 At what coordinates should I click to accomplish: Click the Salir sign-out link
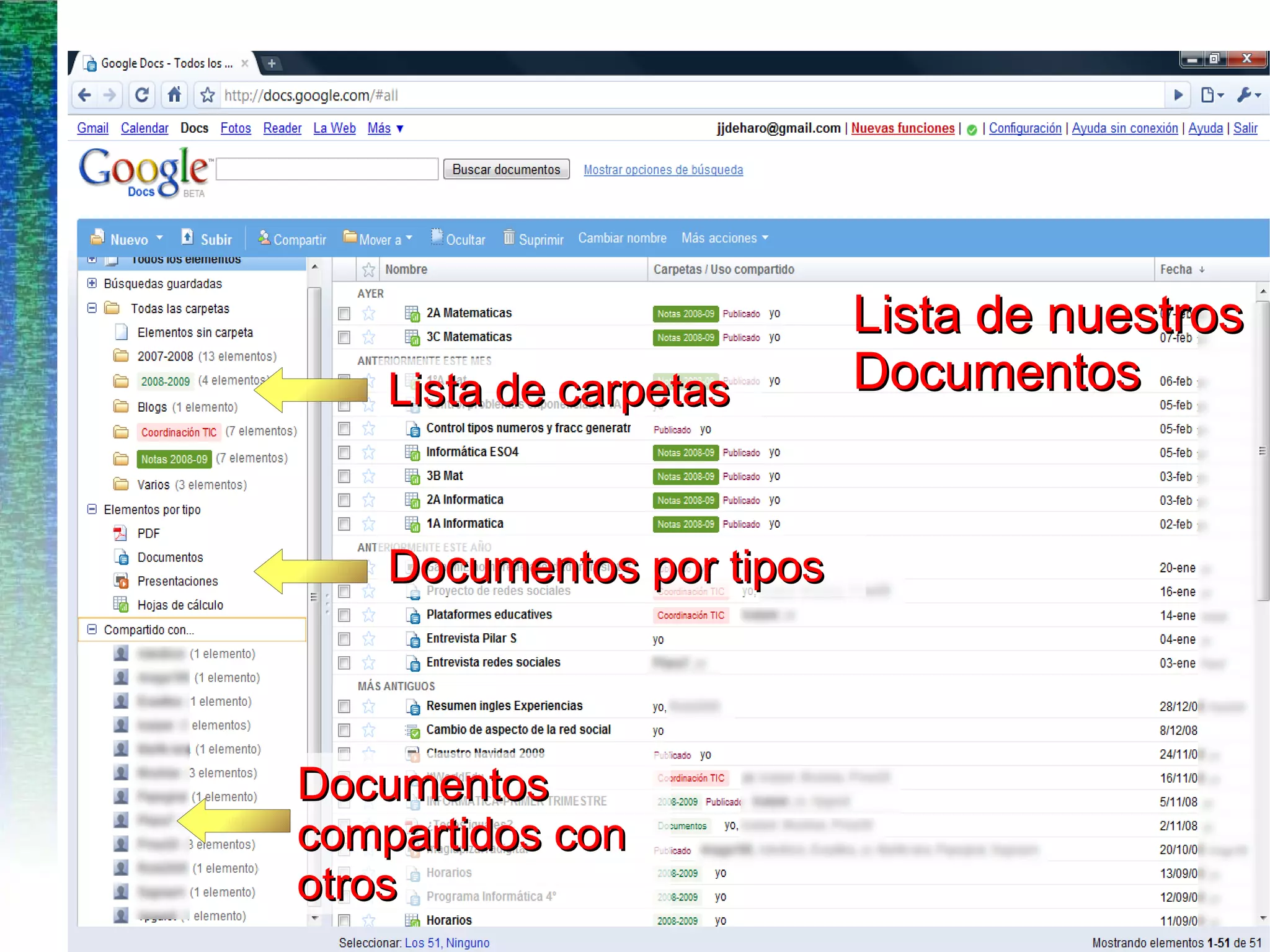click(x=1245, y=128)
